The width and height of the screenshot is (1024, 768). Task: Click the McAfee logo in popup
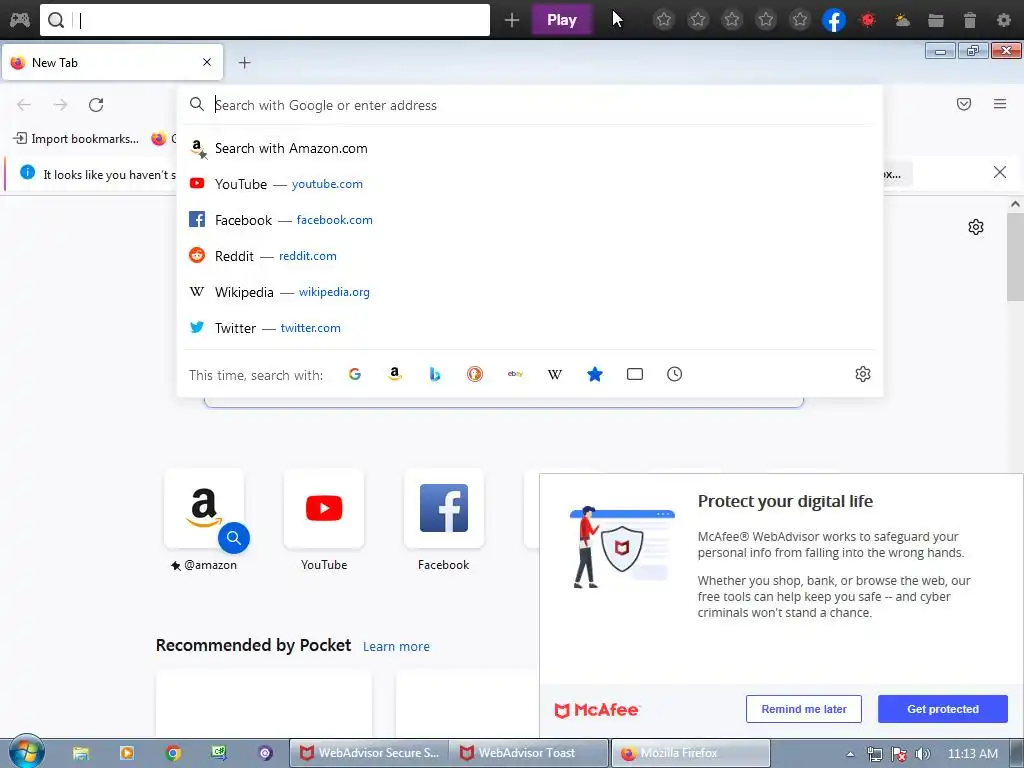point(596,710)
